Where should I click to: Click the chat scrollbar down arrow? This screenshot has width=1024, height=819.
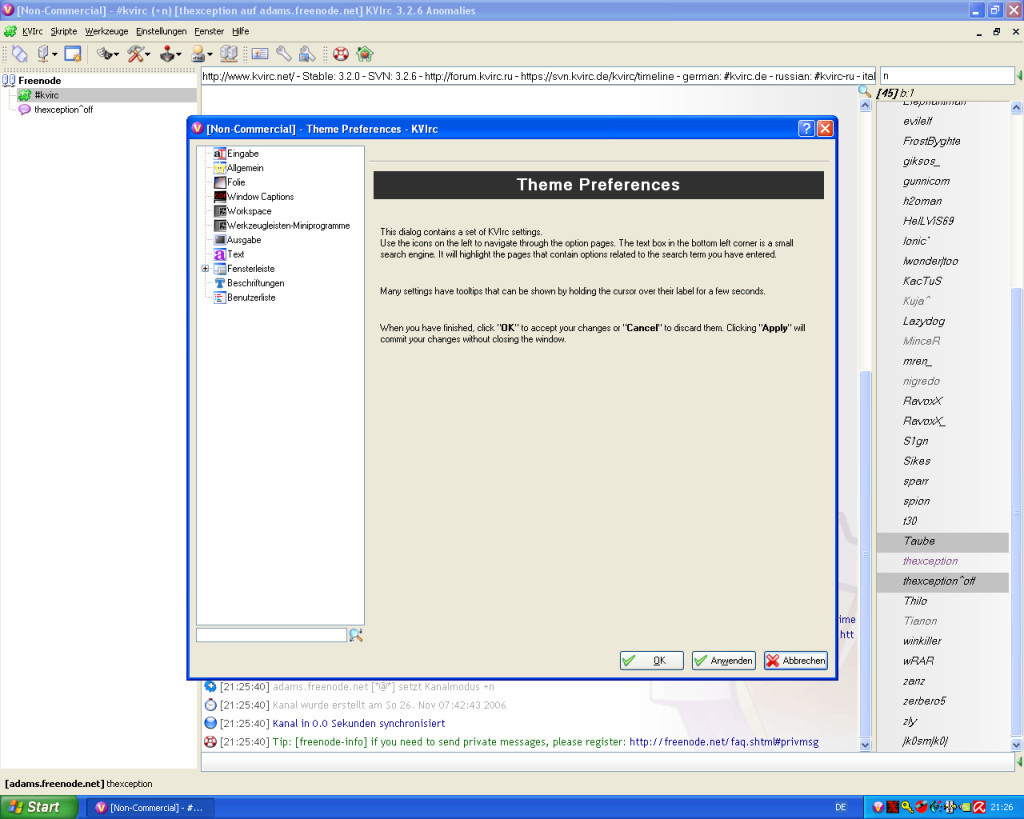click(x=865, y=745)
